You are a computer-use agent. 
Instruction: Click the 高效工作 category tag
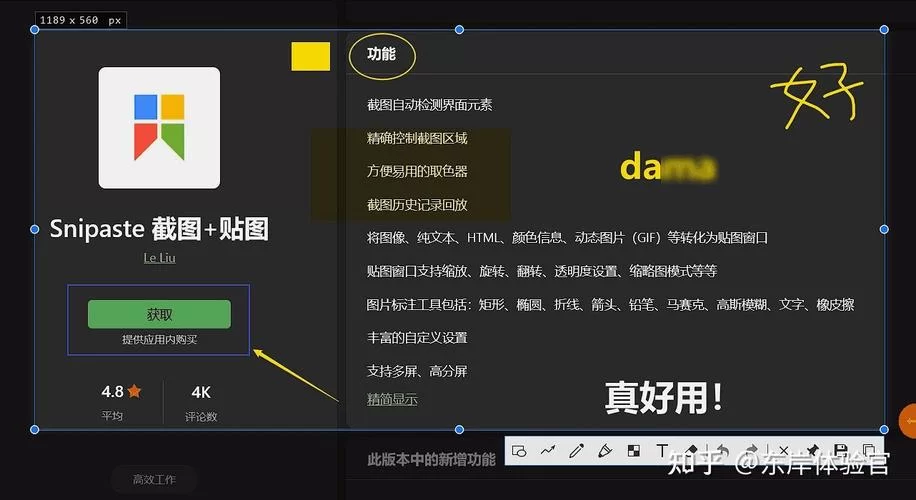(x=154, y=480)
